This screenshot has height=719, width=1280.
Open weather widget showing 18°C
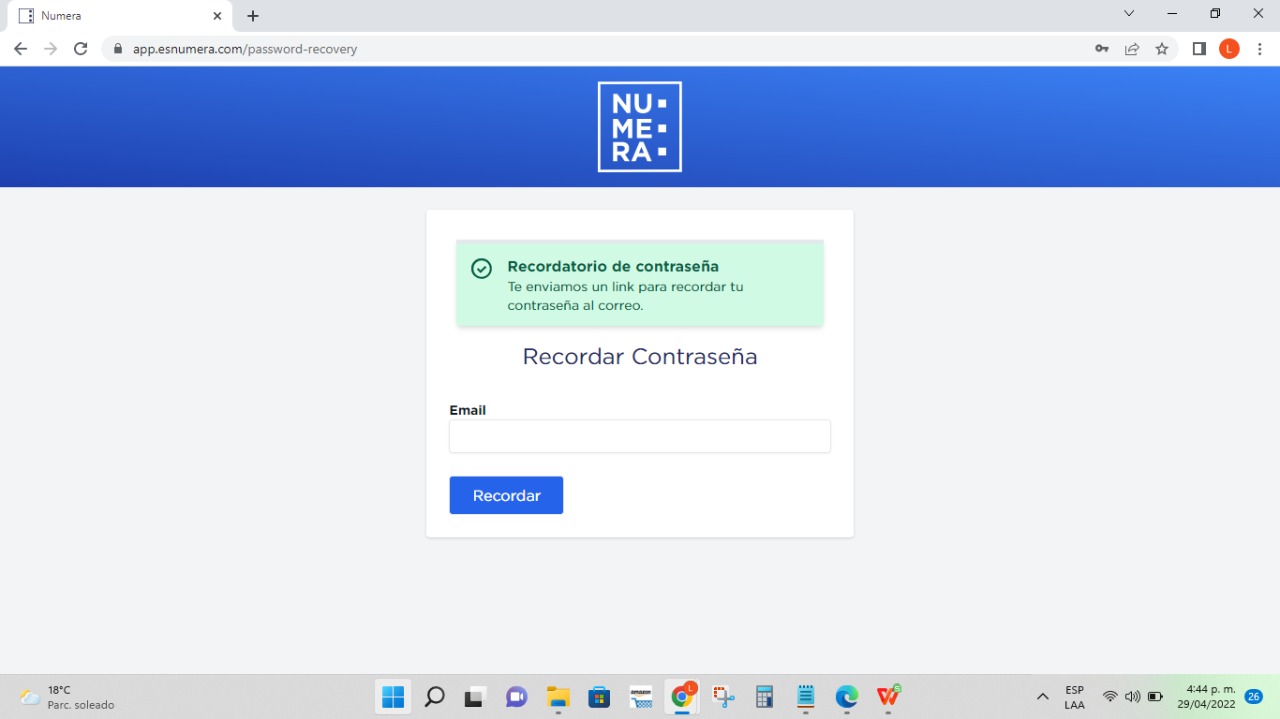point(67,697)
